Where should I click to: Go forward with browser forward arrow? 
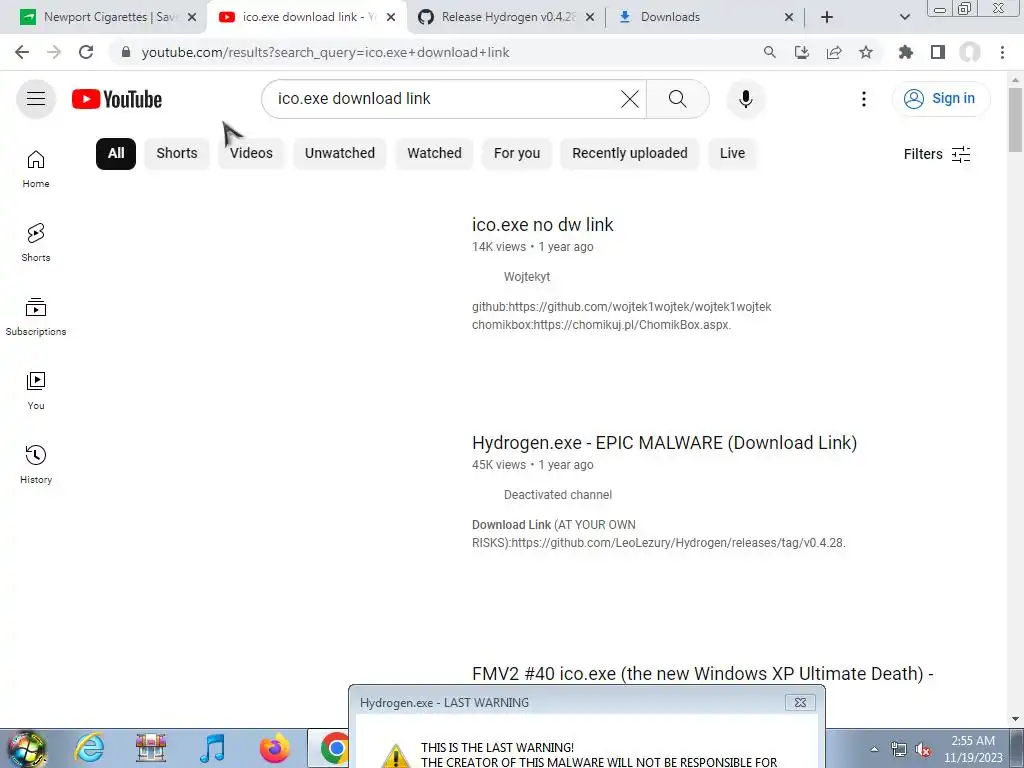pyautogui.click(x=54, y=52)
